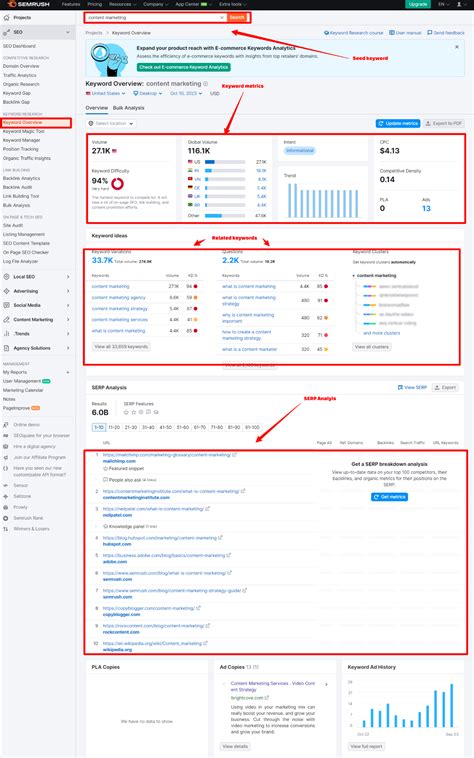Click Keyword Research course link
This screenshot has height=758, width=474.
pyautogui.click(x=353, y=33)
